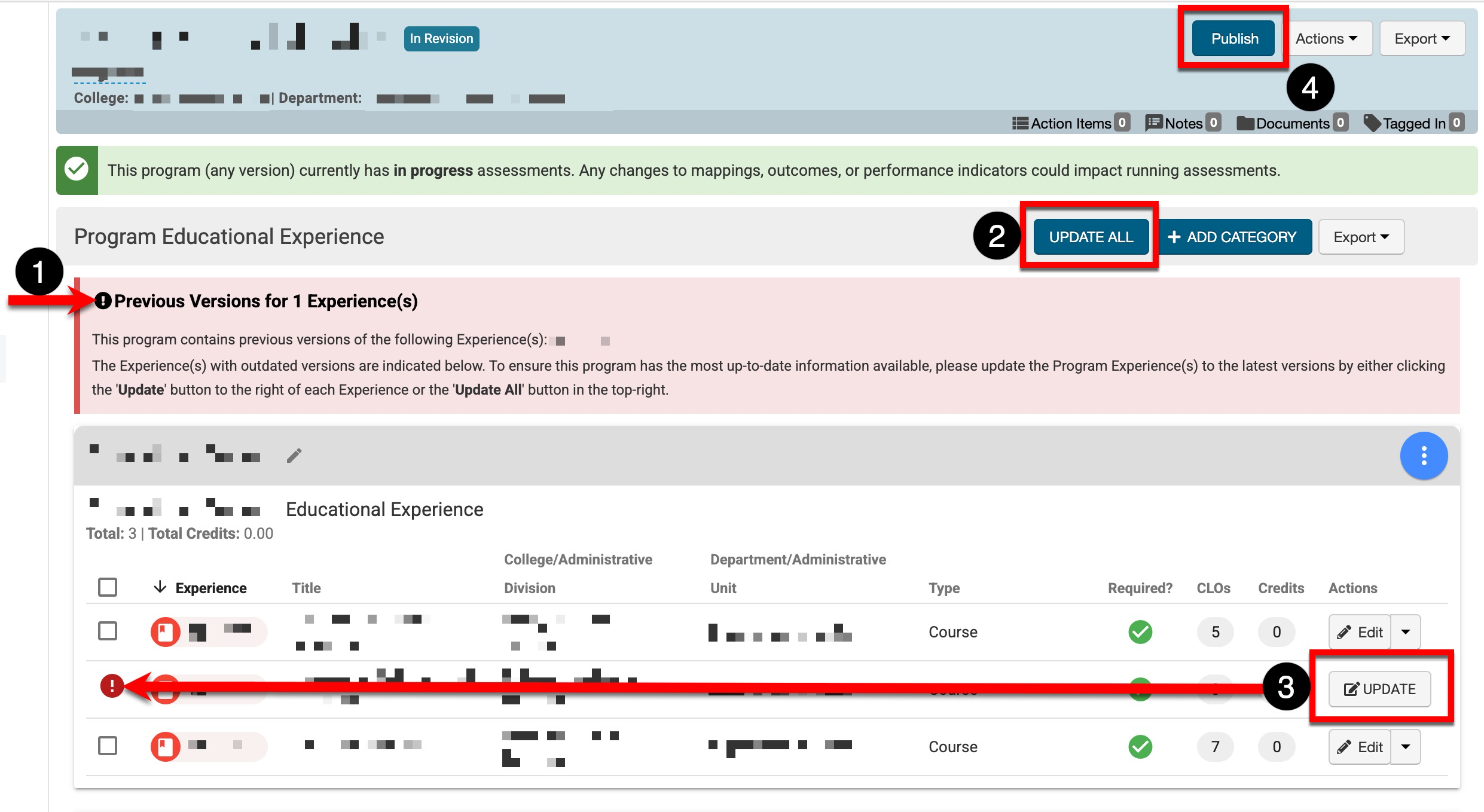Check the first experience row checkbox
The image size is (1484, 812).
(x=108, y=631)
